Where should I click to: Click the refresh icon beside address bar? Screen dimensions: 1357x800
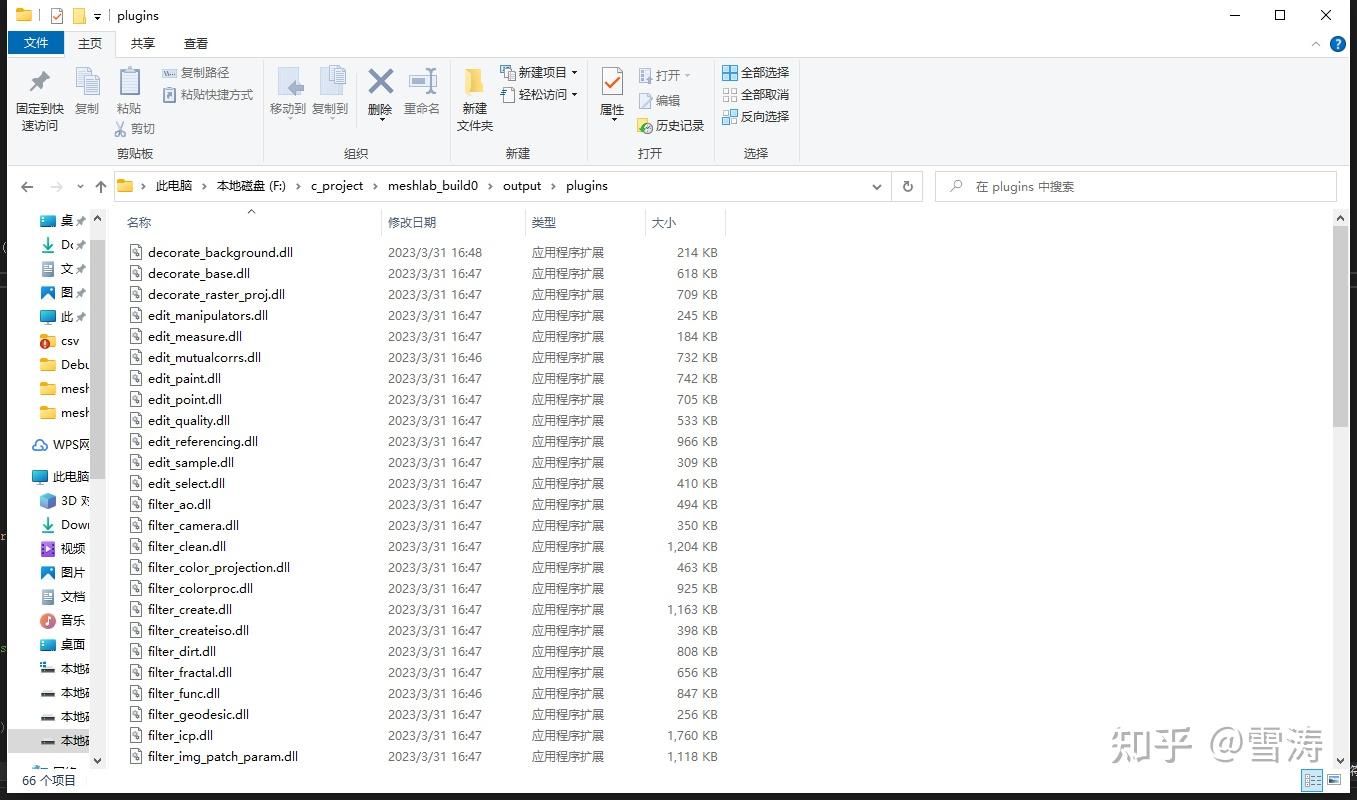click(907, 186)
